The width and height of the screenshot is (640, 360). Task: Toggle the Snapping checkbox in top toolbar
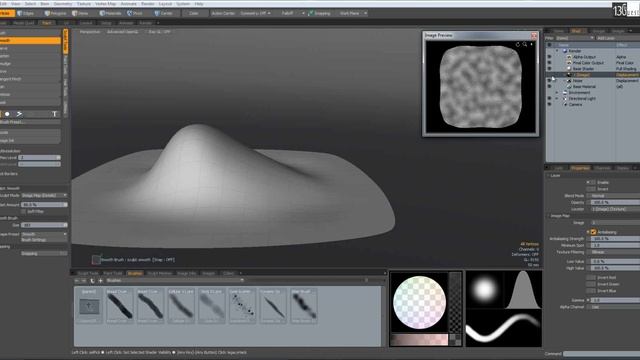(x=311, y=13)
